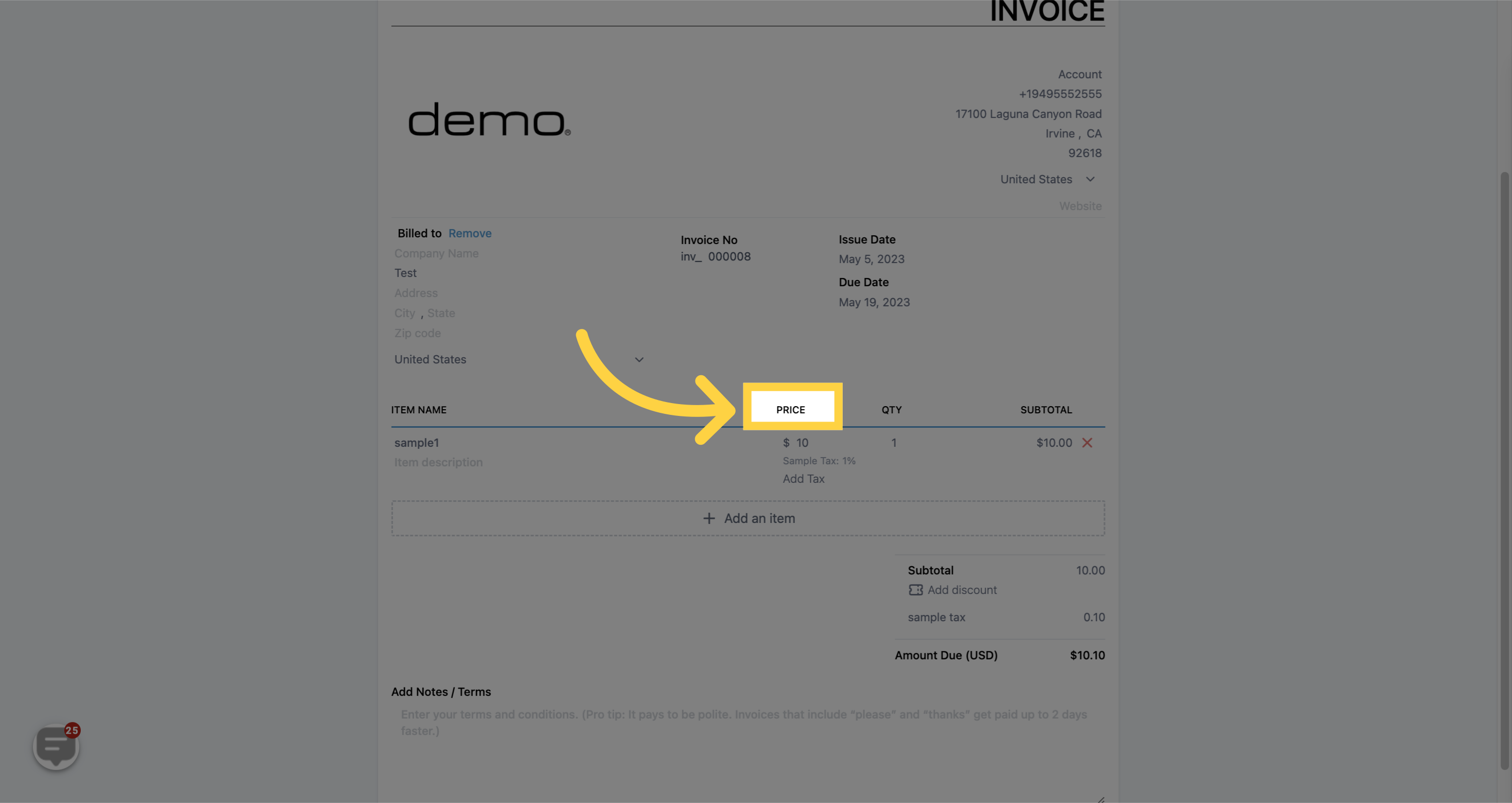
Task: Click the Issue Date May 5, 2023
Action: coord(871,259)
